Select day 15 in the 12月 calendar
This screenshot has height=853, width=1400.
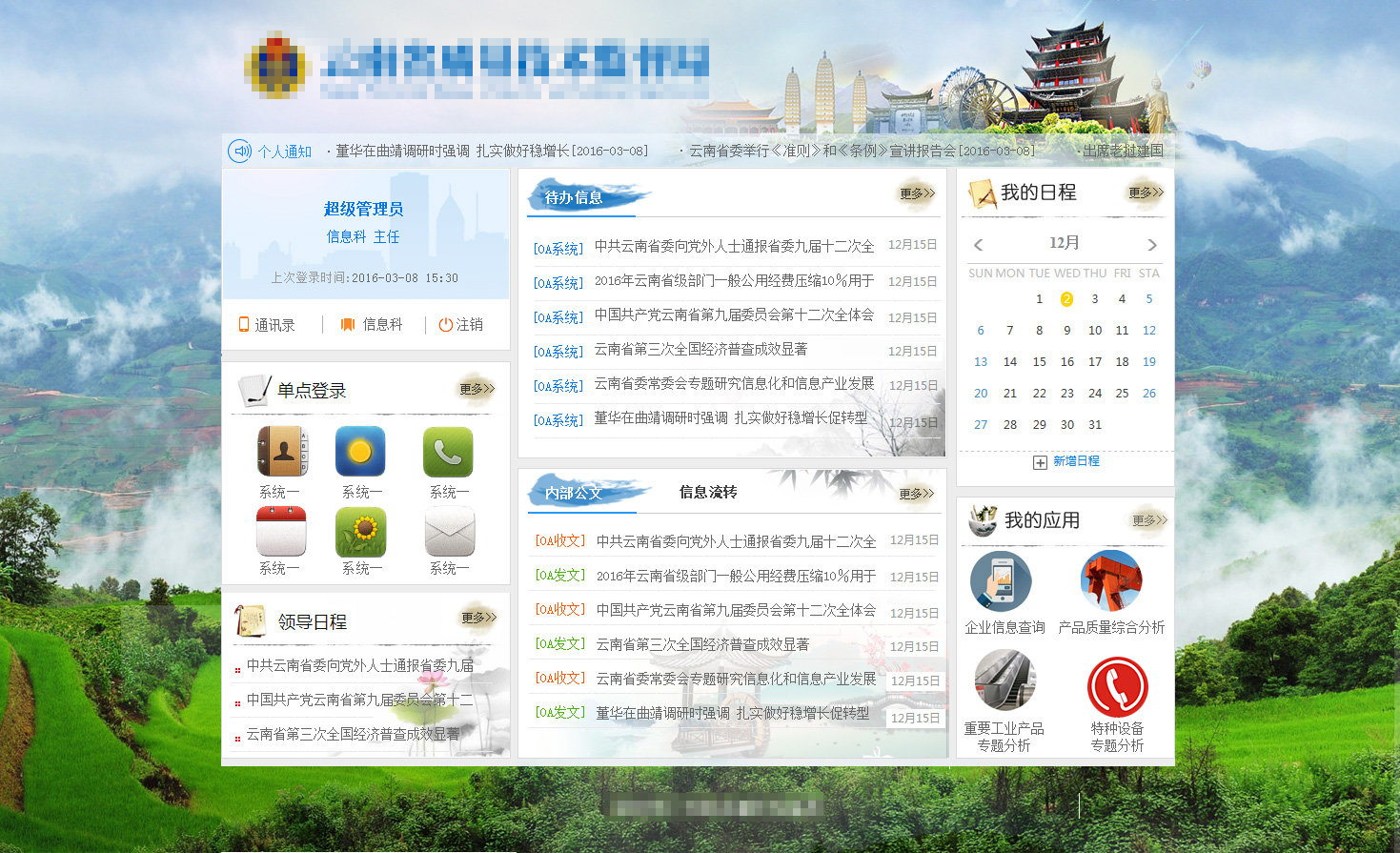(1040, 362)
